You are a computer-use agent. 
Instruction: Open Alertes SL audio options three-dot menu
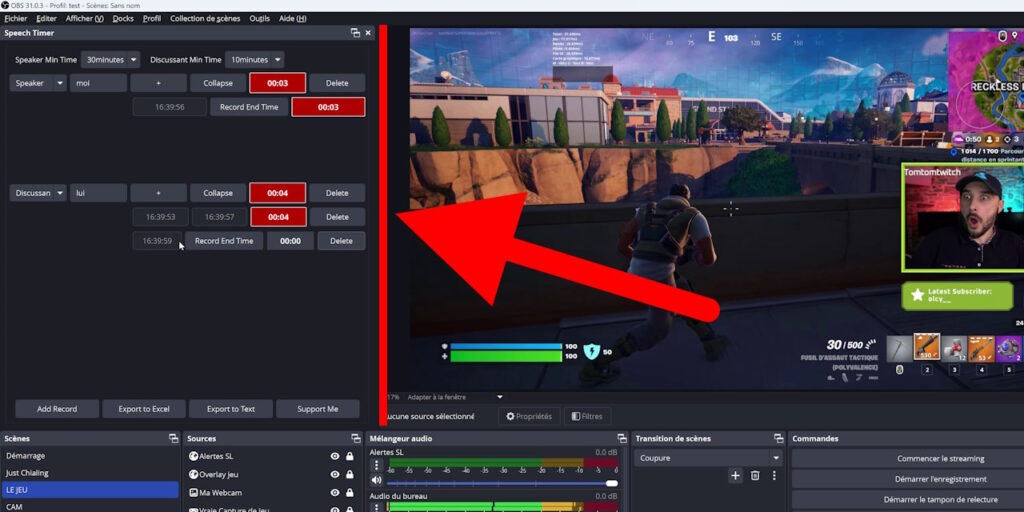point(377,465)
